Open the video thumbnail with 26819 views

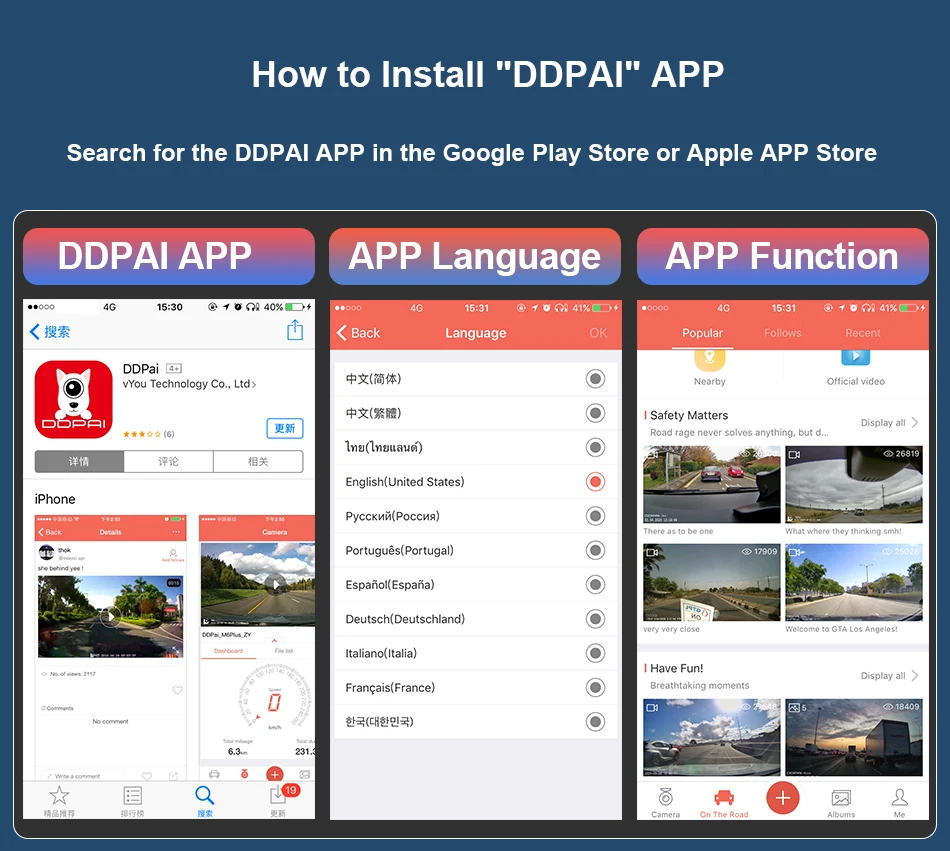(854, 484)
